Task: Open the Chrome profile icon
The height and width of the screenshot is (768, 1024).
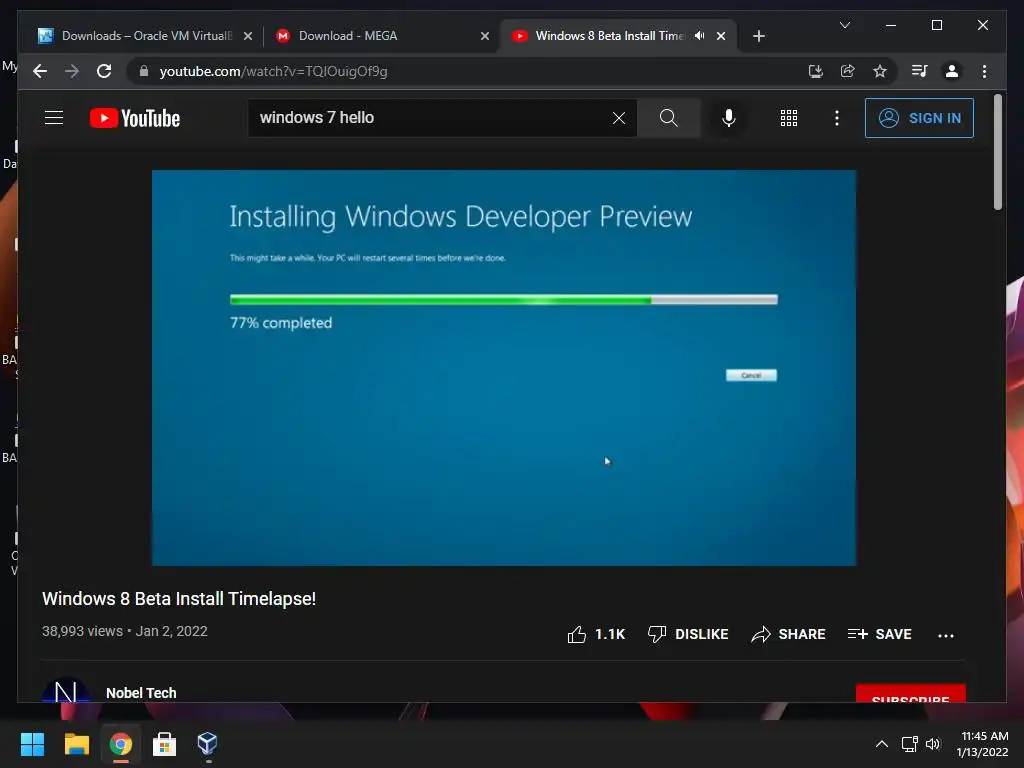Action: 952,71
